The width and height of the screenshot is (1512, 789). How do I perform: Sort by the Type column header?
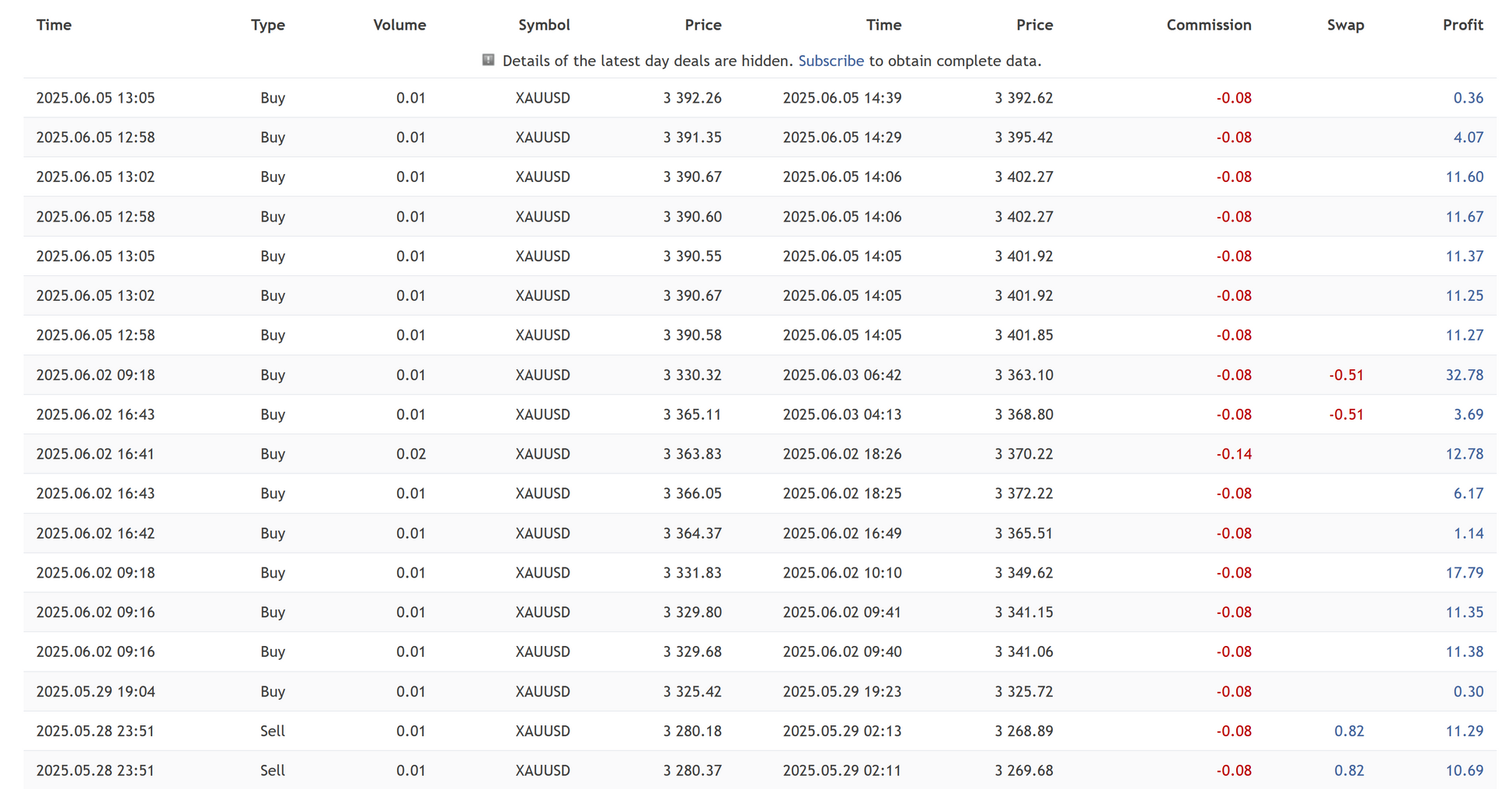(x=267, y=25)
